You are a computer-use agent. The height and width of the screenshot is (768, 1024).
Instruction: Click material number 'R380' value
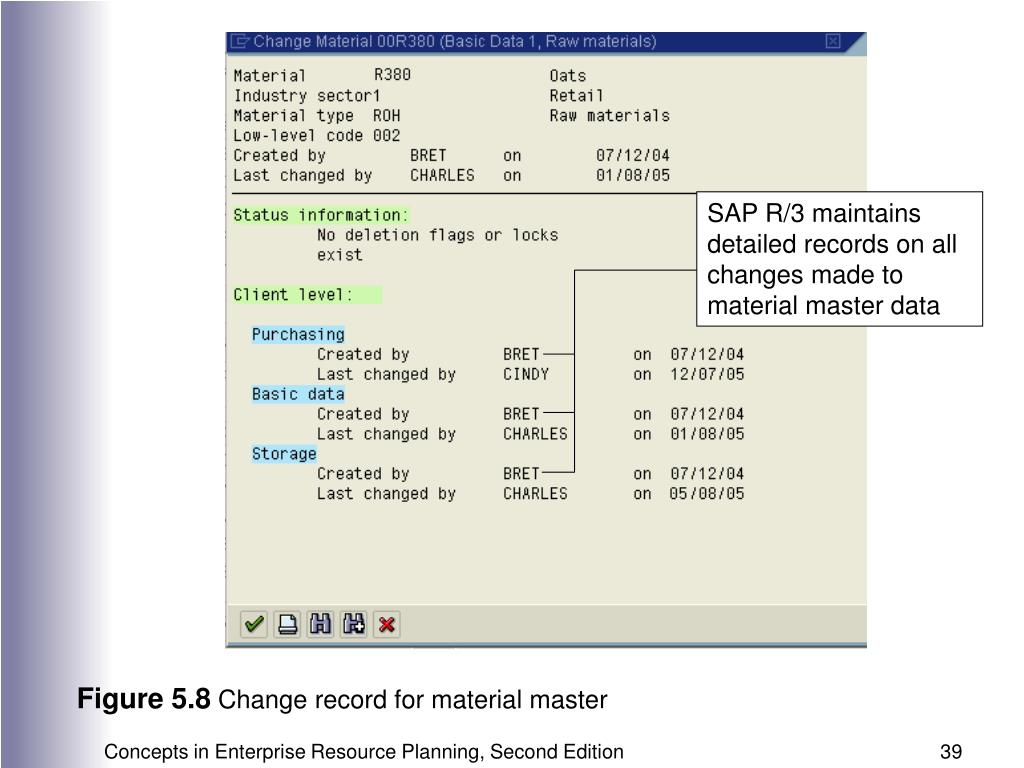click(x=392, y=75)
